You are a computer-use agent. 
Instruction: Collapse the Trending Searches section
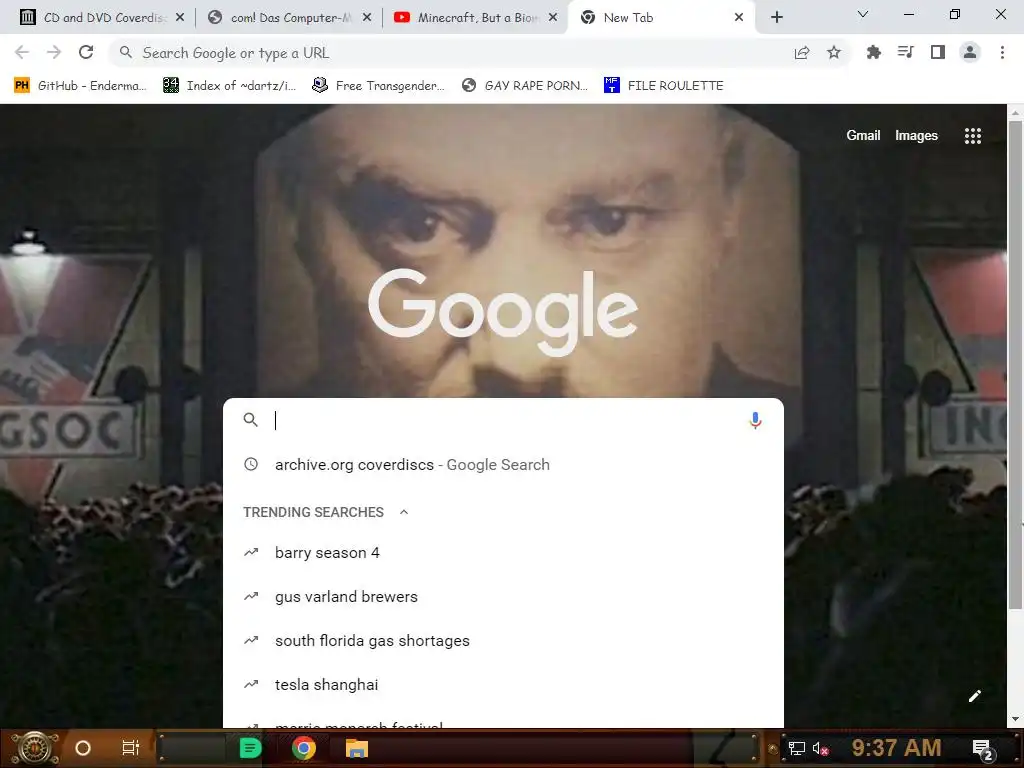404,513
